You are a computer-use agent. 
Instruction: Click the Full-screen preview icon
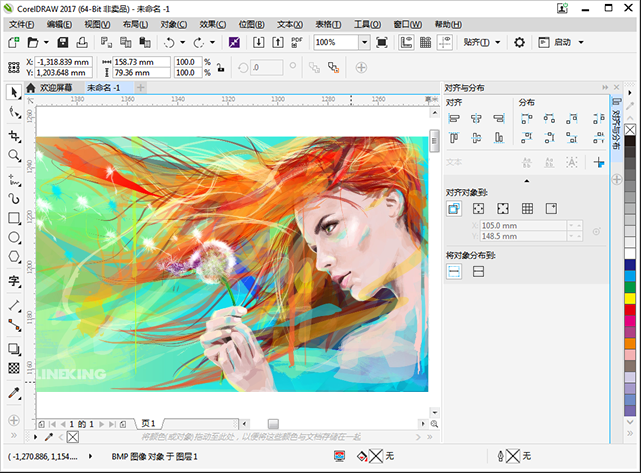pos(382,42)
